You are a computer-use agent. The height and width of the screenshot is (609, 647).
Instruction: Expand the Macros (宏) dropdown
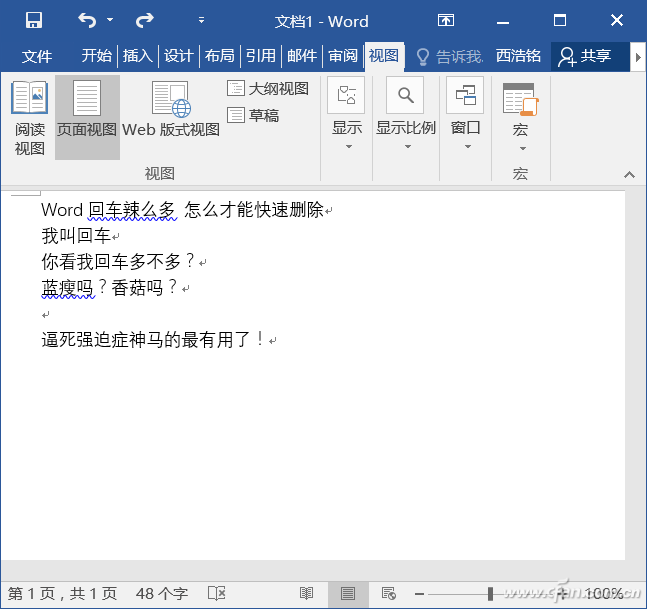pos(520,118)
